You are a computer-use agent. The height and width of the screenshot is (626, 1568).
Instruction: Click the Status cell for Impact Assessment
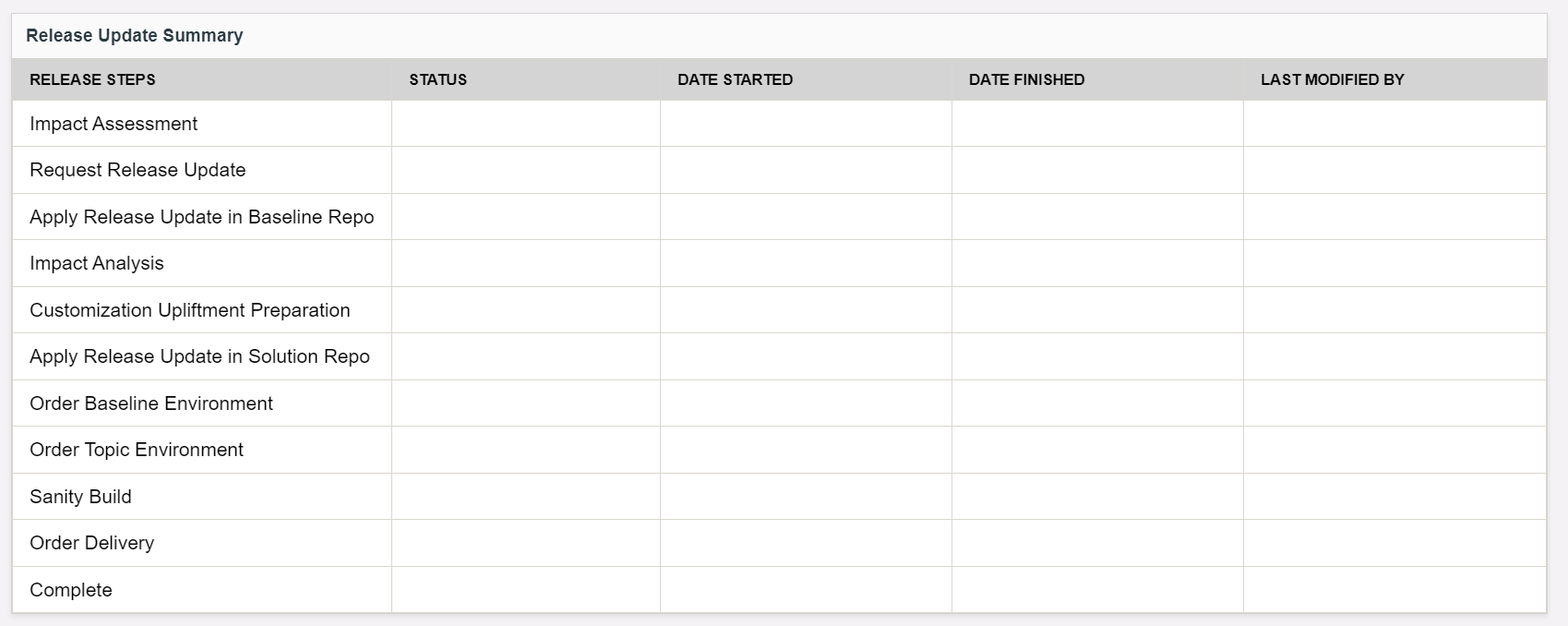click(525, 124)
